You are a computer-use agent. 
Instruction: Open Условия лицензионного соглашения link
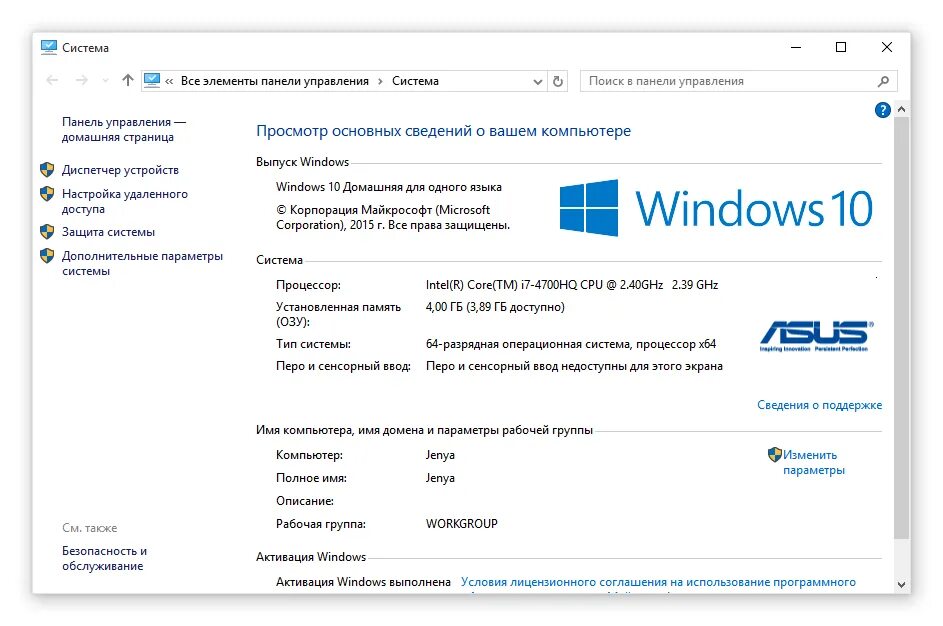point(658,582)
